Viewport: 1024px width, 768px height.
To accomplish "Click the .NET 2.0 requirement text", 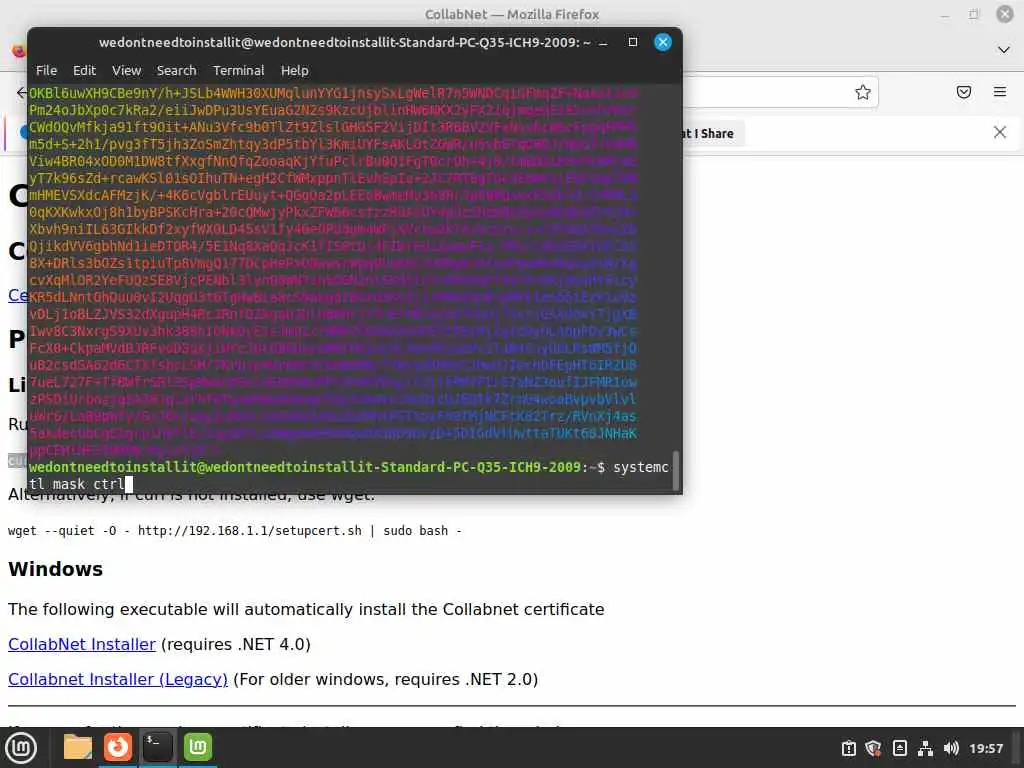I will 385,680.
